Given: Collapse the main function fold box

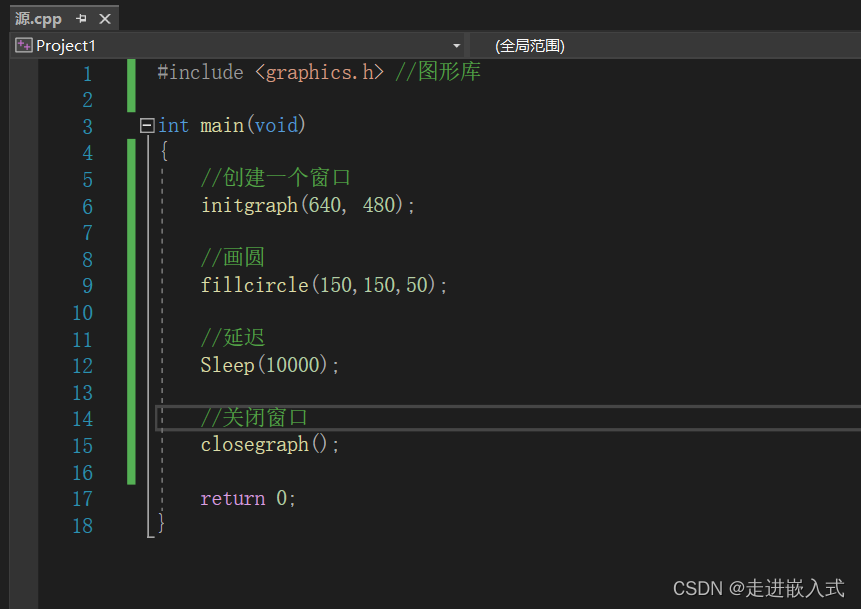Looking at the screenshot, I should (146, 124).
